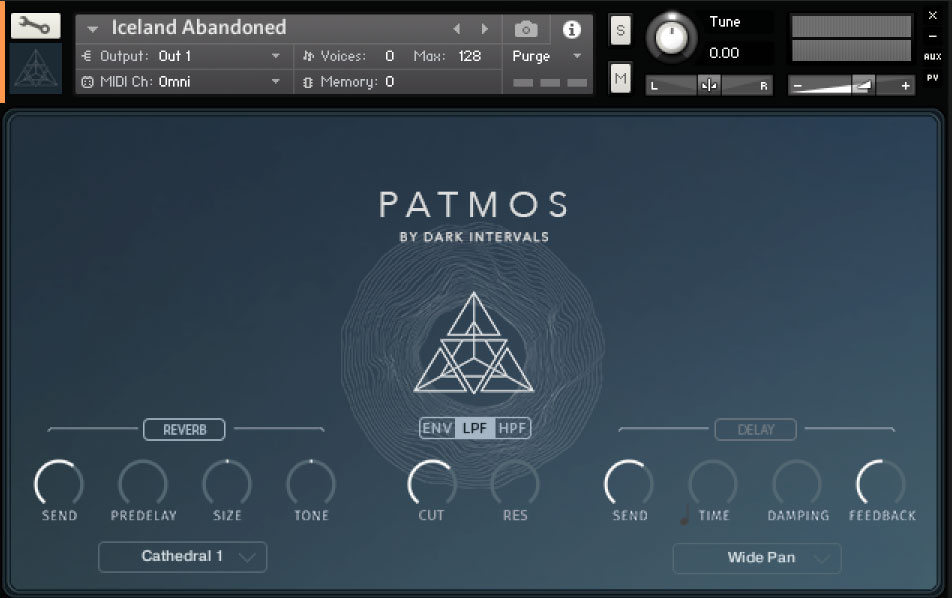Screen dimensions: 952x598
Task: Click the reverb SIZE knob
Action: point(226,483)
